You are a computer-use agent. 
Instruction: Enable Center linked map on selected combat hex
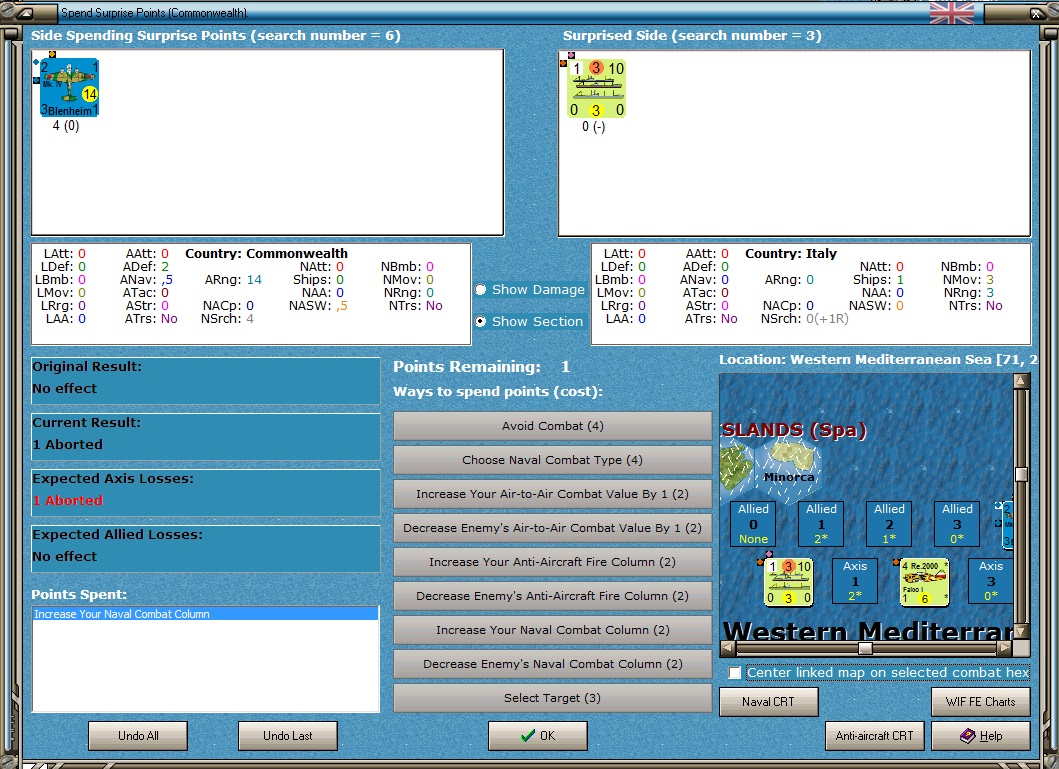tap(735, 672)
